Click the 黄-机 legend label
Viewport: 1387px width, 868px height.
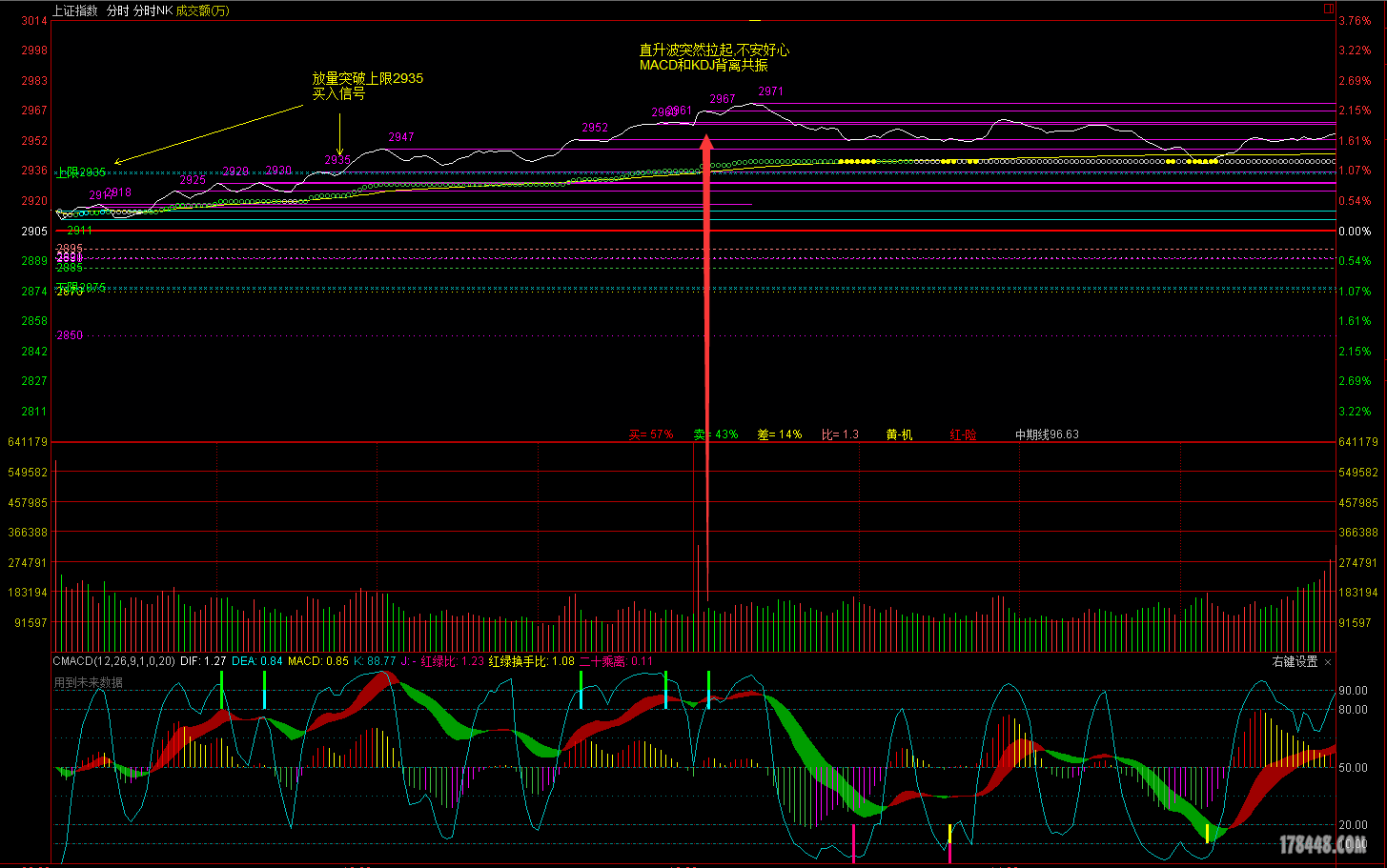pyautogui.click(x=899, y=434)
